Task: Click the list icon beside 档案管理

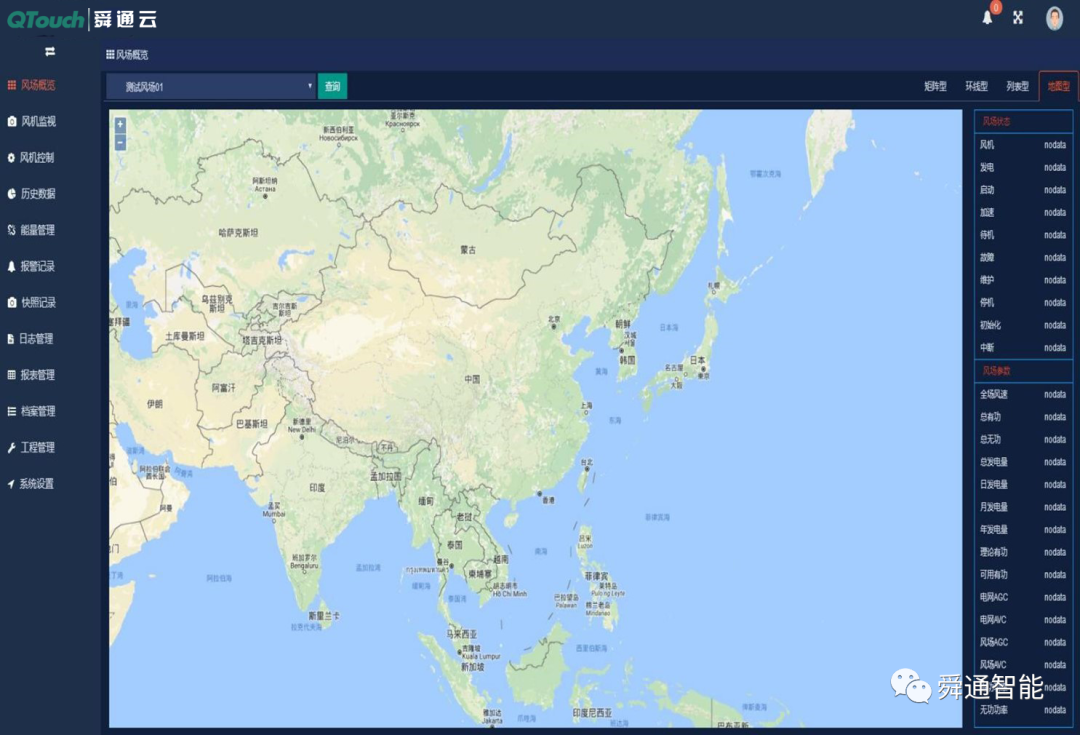Action: pos(12,411)
